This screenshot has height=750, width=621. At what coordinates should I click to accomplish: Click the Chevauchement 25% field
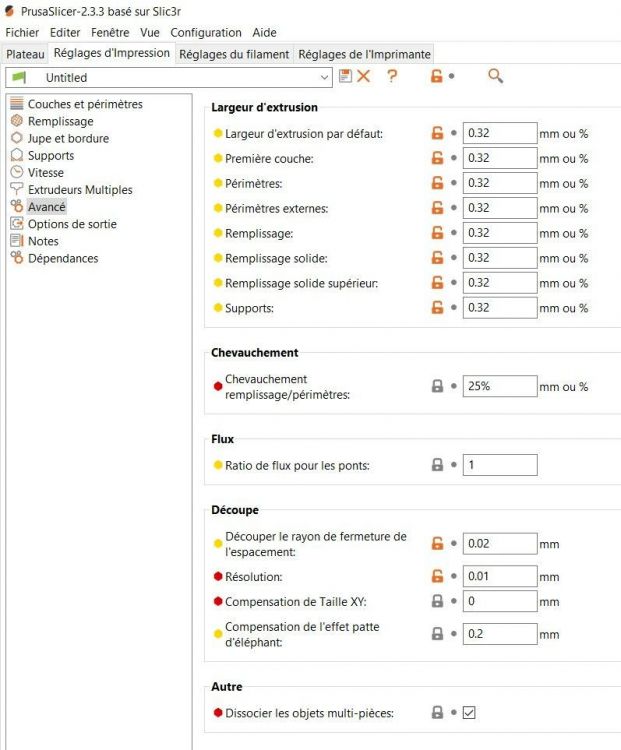(500, 386)
